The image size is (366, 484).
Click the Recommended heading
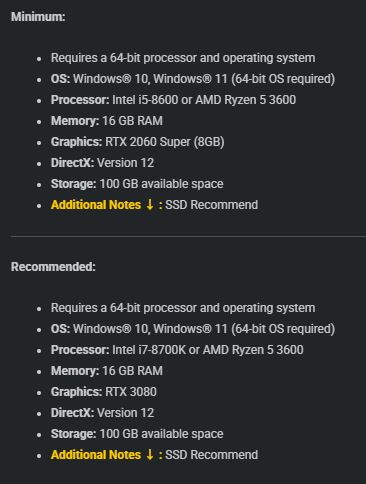pos(53,267)
